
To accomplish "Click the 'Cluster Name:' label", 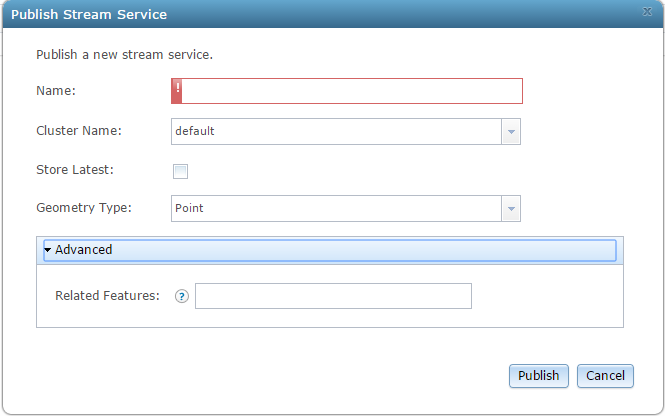I will pos(79,131).
